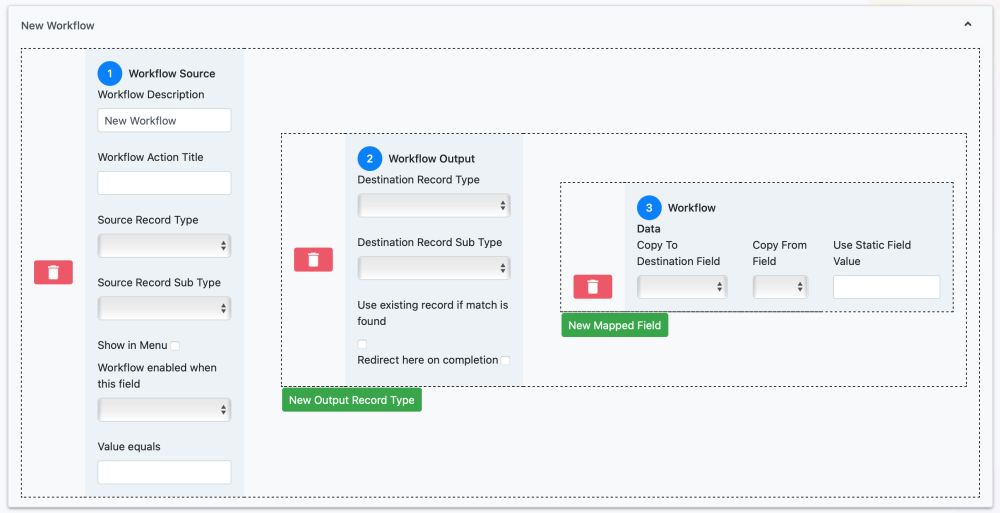Screen dimensions: 1000x513
Task: Click the Redirect here on completion label
Action: (x=427, y=360)
